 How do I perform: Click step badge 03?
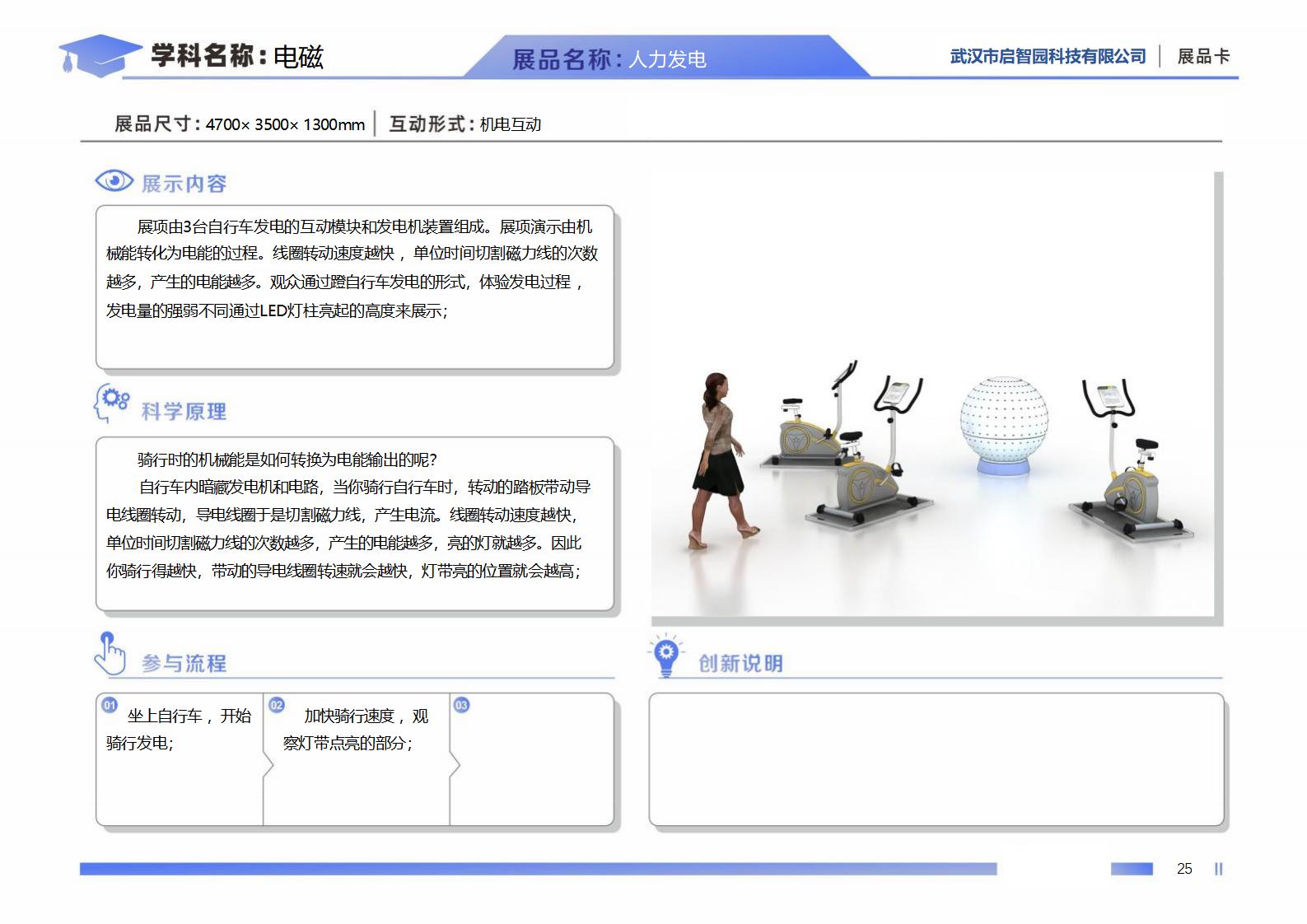click(x=461, y=705)
